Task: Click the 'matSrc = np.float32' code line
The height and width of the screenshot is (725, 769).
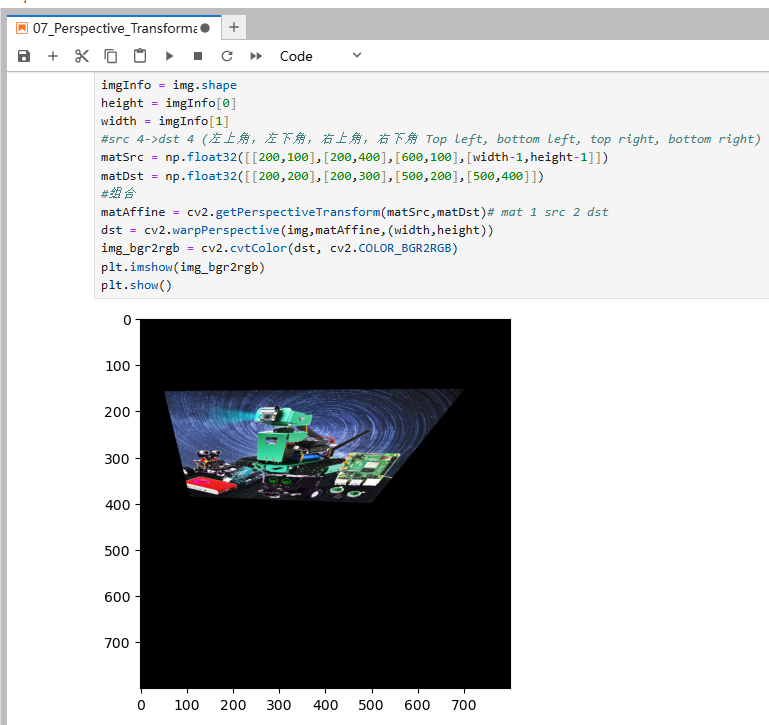Action: coord(354,157)
